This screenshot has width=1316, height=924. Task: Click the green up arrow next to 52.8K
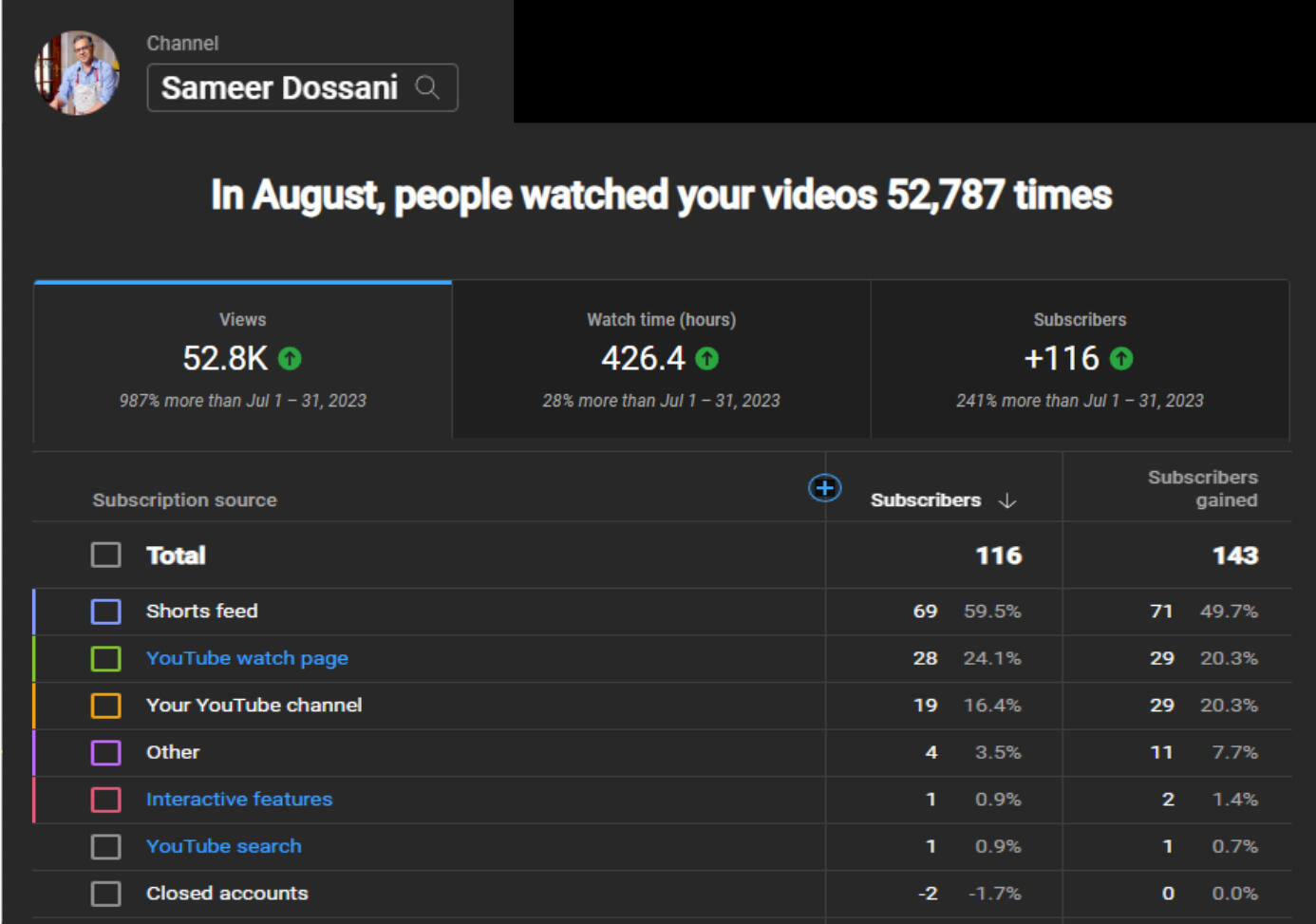290,359
